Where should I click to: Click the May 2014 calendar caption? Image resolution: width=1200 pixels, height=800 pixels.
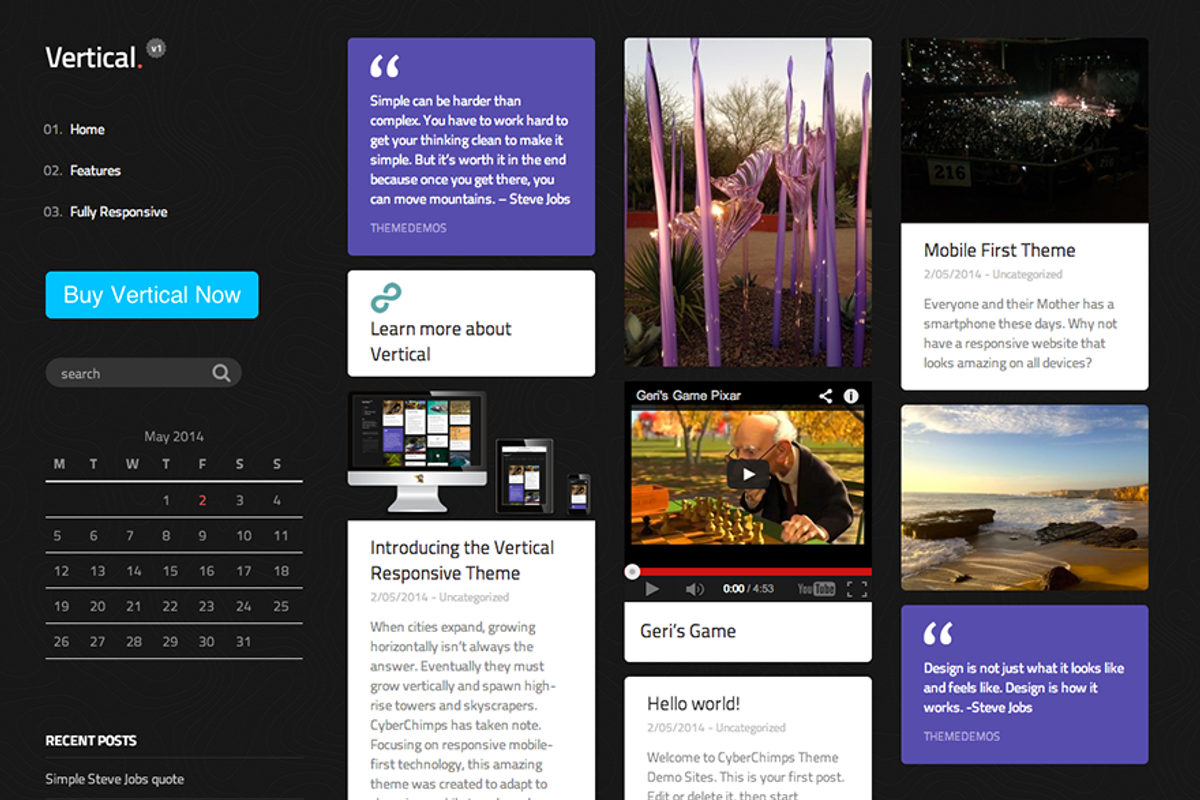click(174, 436)
